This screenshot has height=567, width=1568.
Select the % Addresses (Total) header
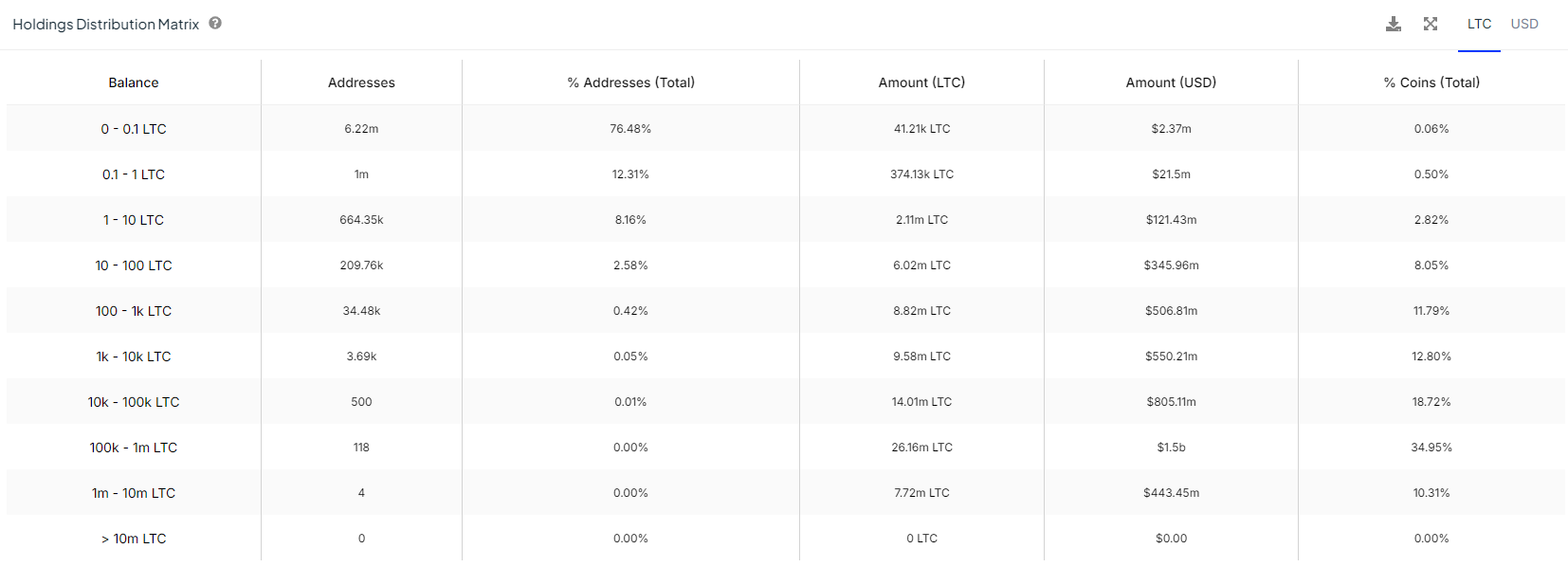point(630,83)
